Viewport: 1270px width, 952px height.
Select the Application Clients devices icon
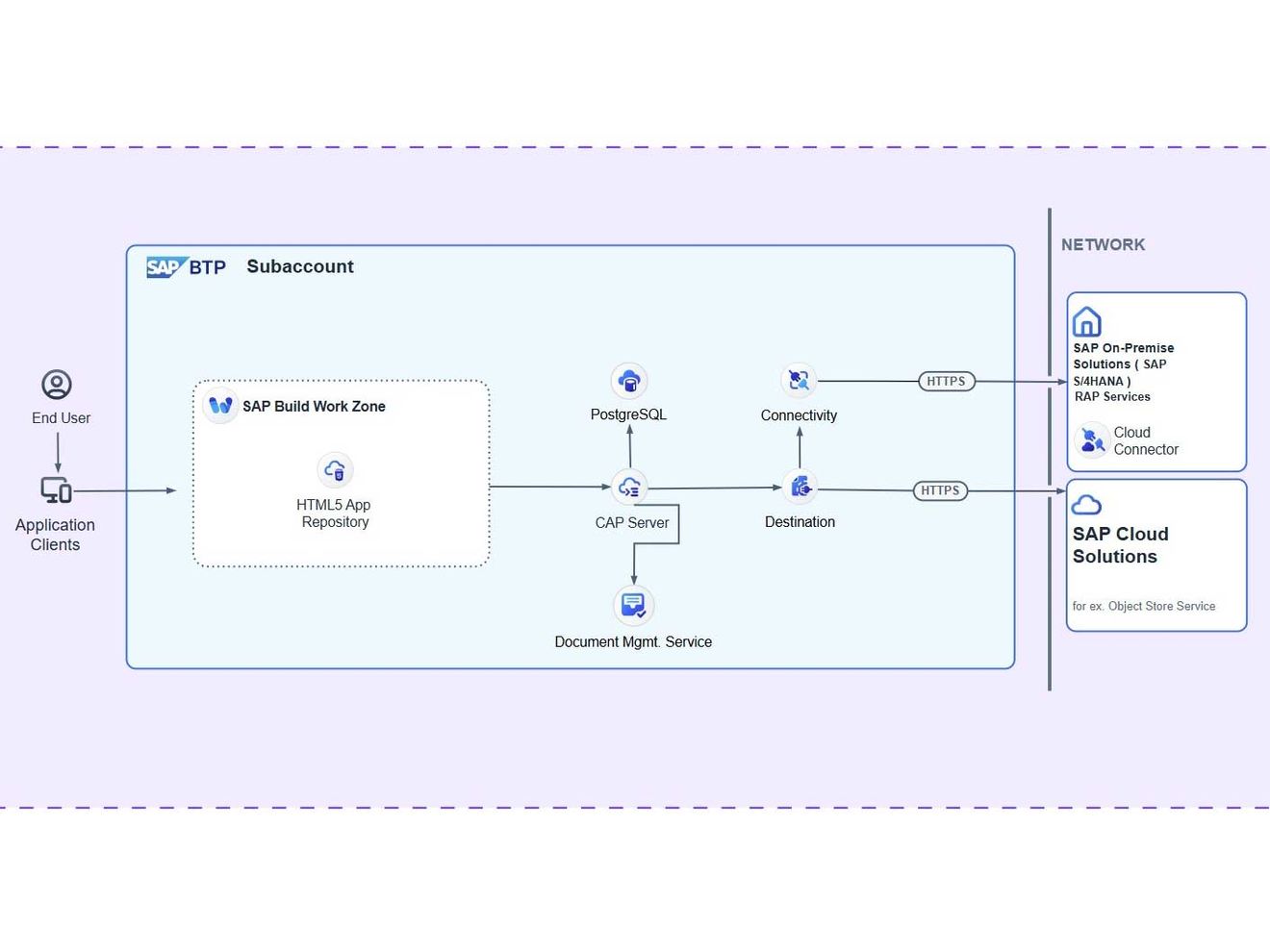[x=56, y=490]
